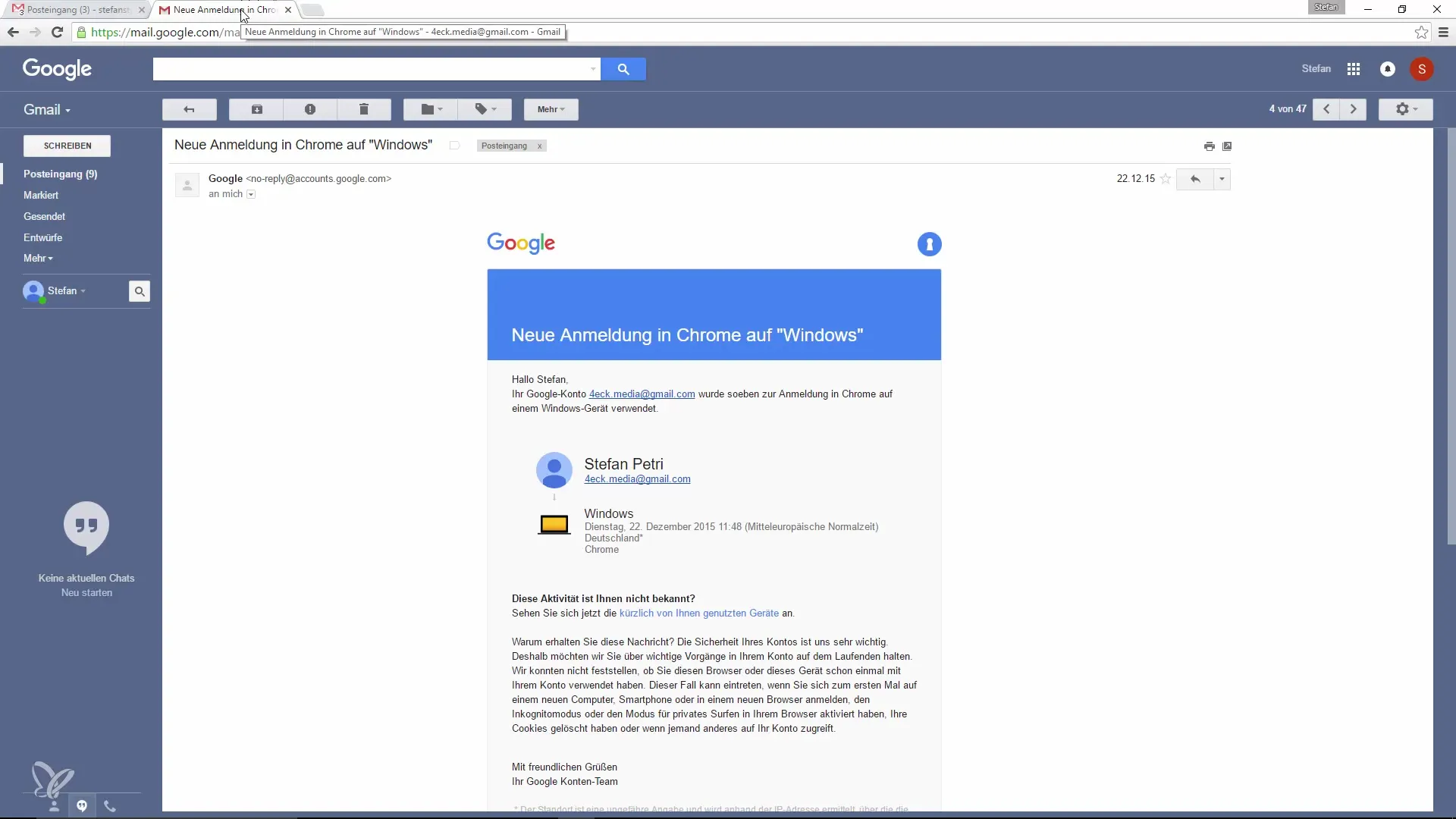Open the Mehr toolbar dropdown
1456x819 pixels.
tap(551, 110)
